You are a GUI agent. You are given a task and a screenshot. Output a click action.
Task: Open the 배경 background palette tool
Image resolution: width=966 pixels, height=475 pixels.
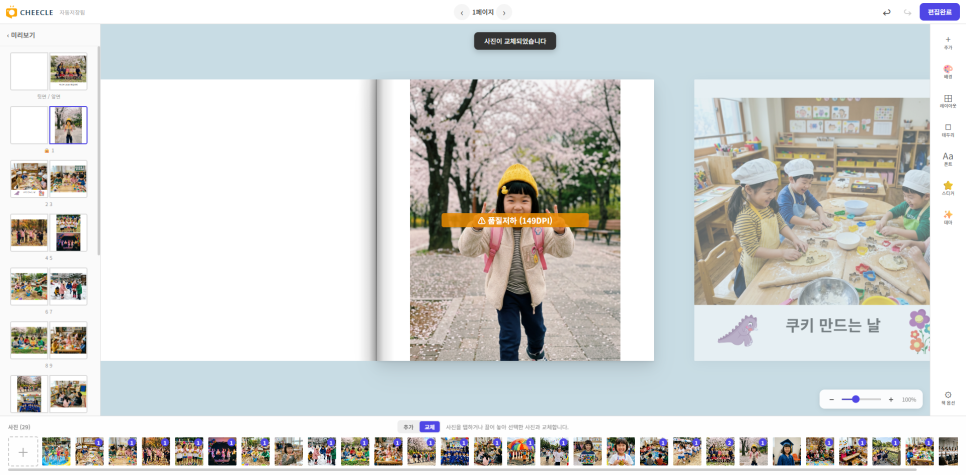point(948,72)
